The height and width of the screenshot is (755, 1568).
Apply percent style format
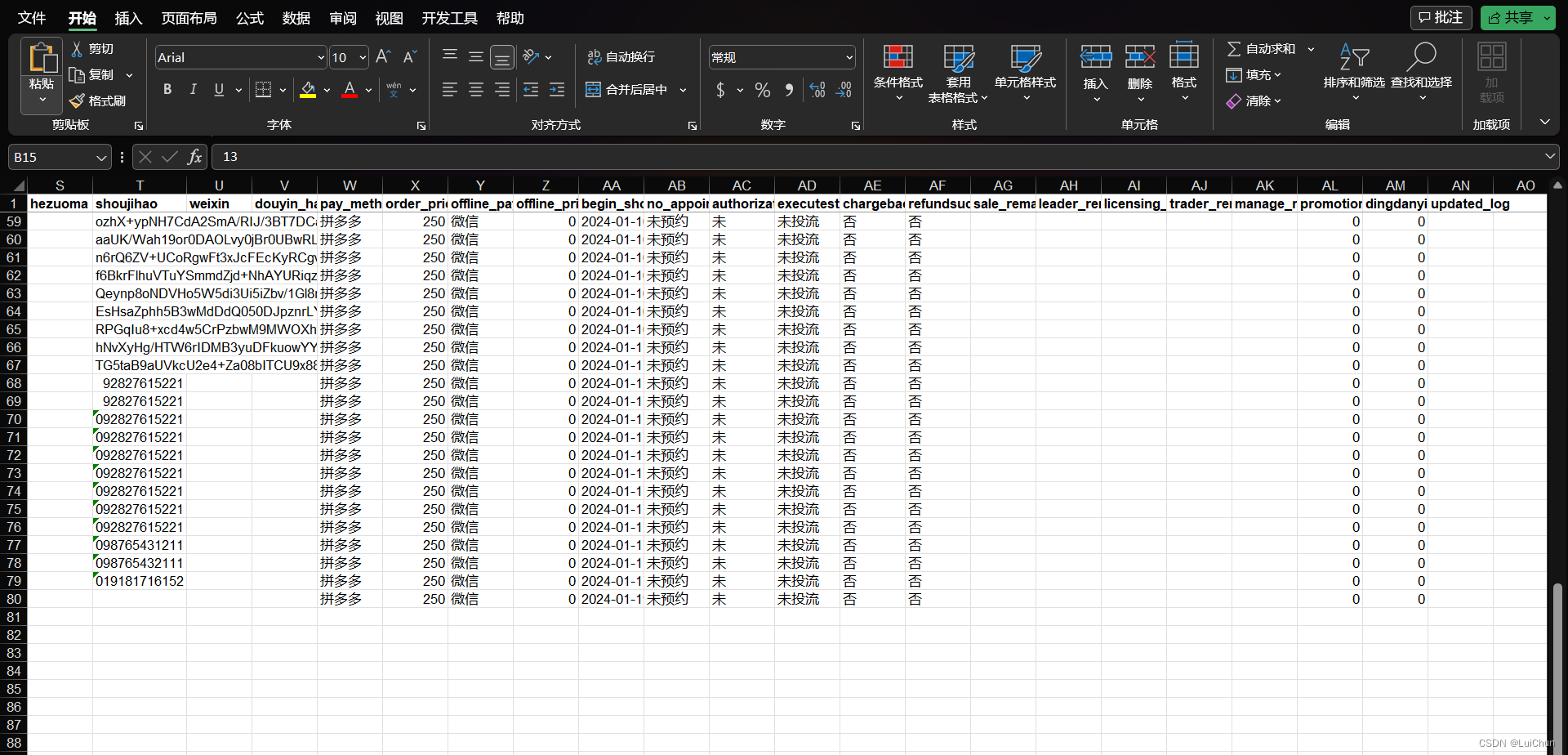coord(763,90)
